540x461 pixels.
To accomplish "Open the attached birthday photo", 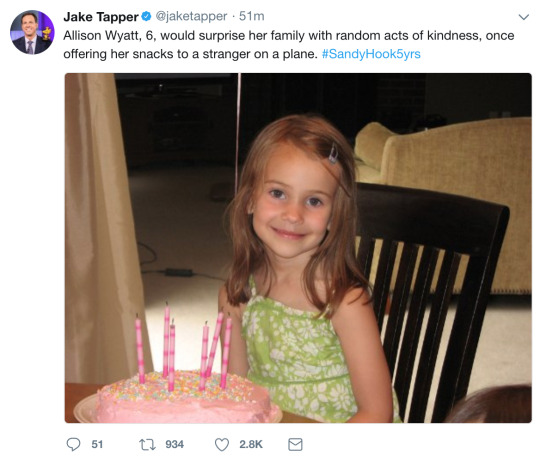I will tap(298, 248).
